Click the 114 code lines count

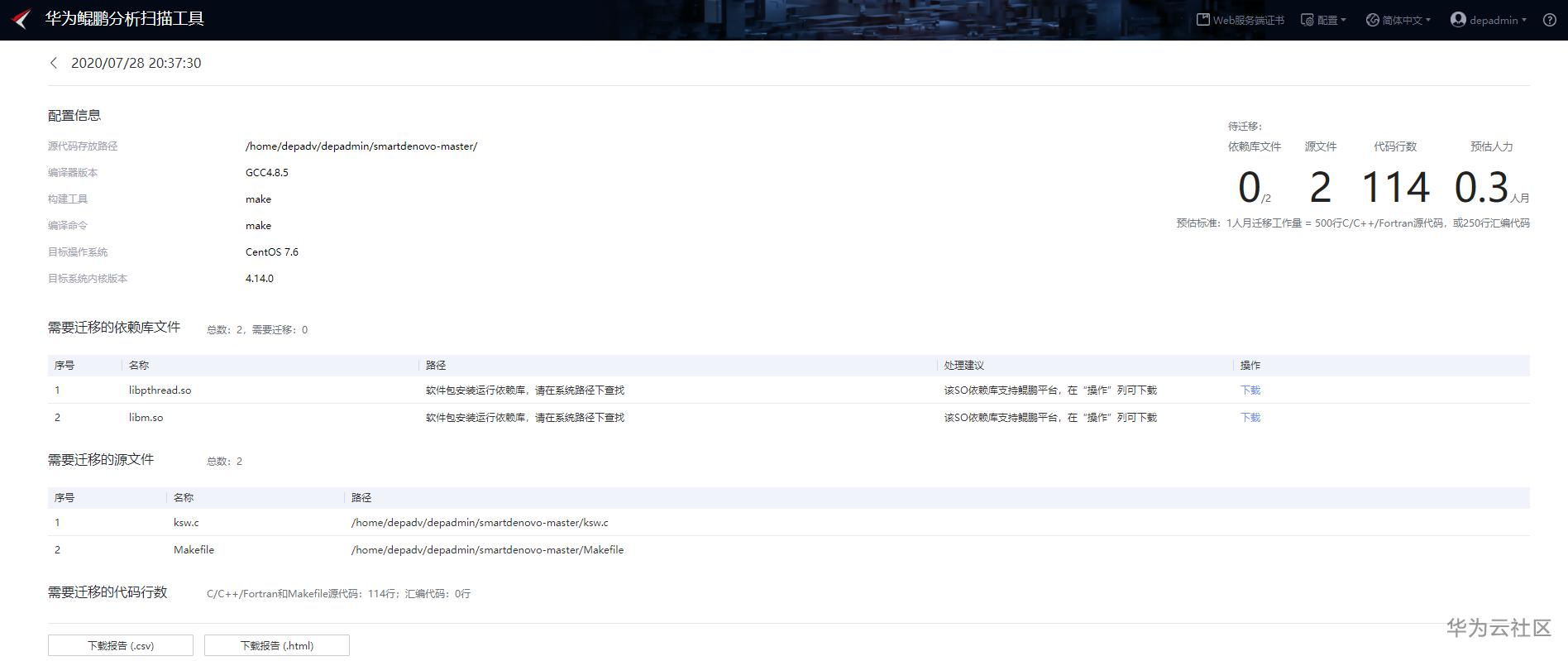pyautogui.click(x=1396, y=187)
